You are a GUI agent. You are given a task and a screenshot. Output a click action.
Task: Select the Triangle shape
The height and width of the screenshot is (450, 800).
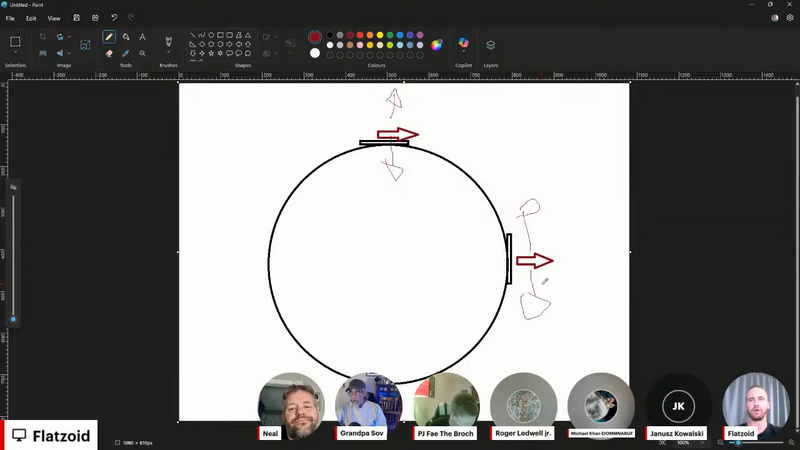(x=247, y=35)
